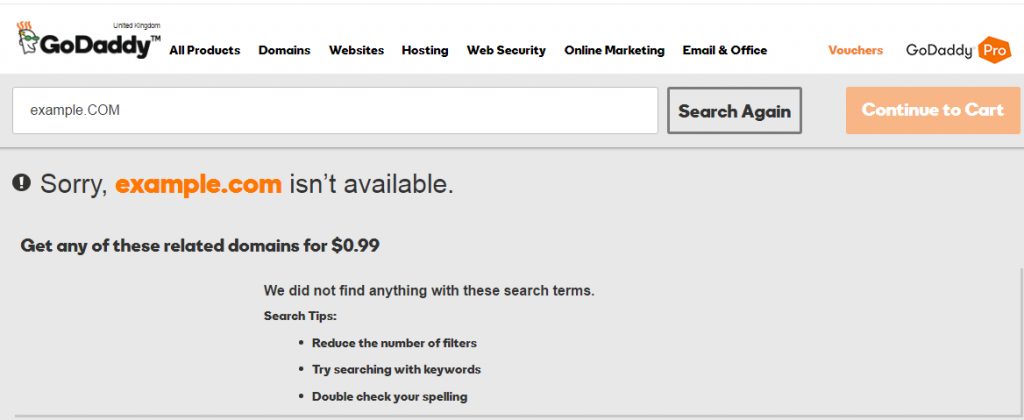Open the Websites menu
This screenshot has width=1024, height=420.
coord(356,50)
